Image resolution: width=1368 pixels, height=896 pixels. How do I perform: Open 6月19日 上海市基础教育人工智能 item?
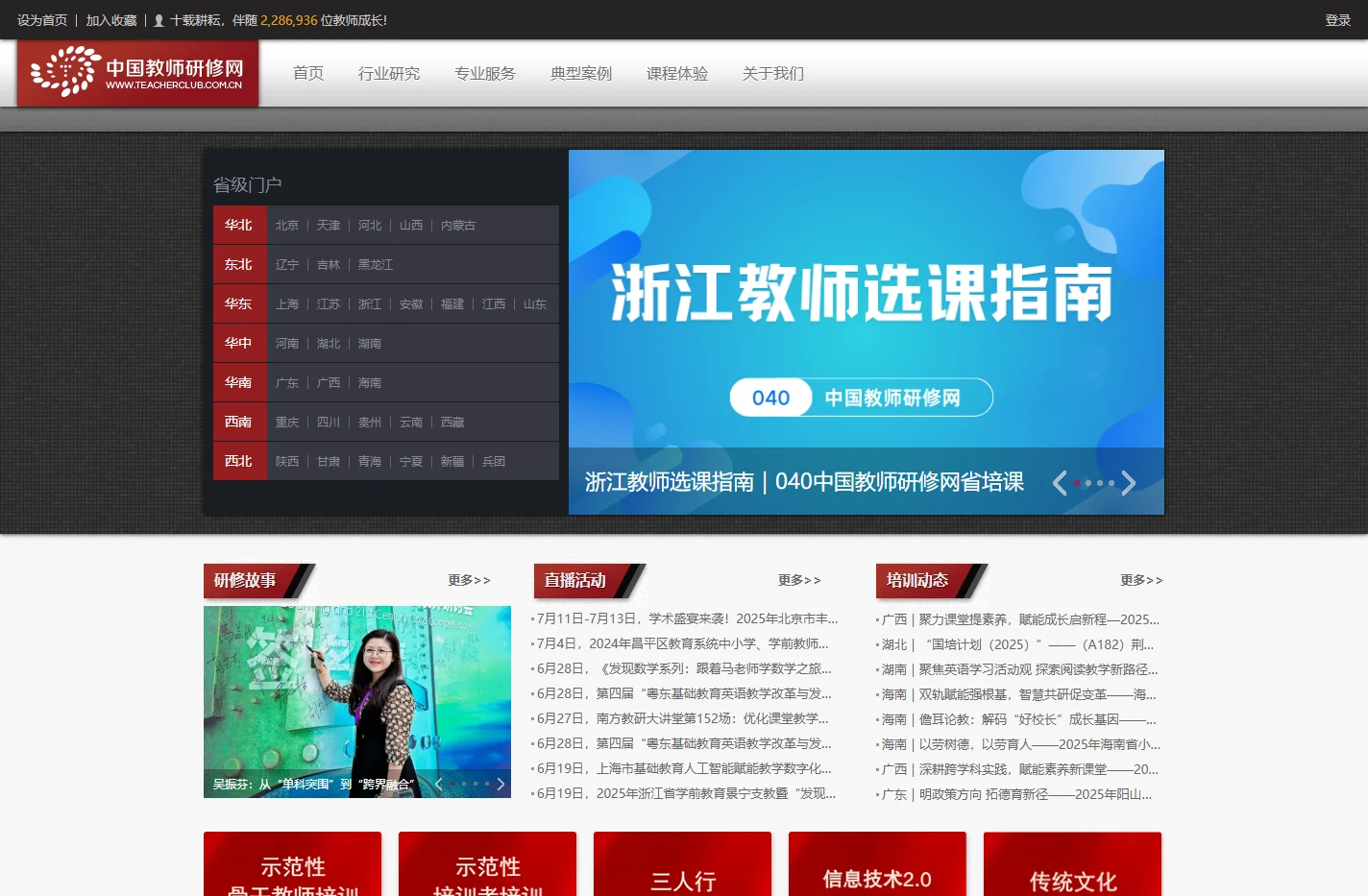tap(684, 768)
